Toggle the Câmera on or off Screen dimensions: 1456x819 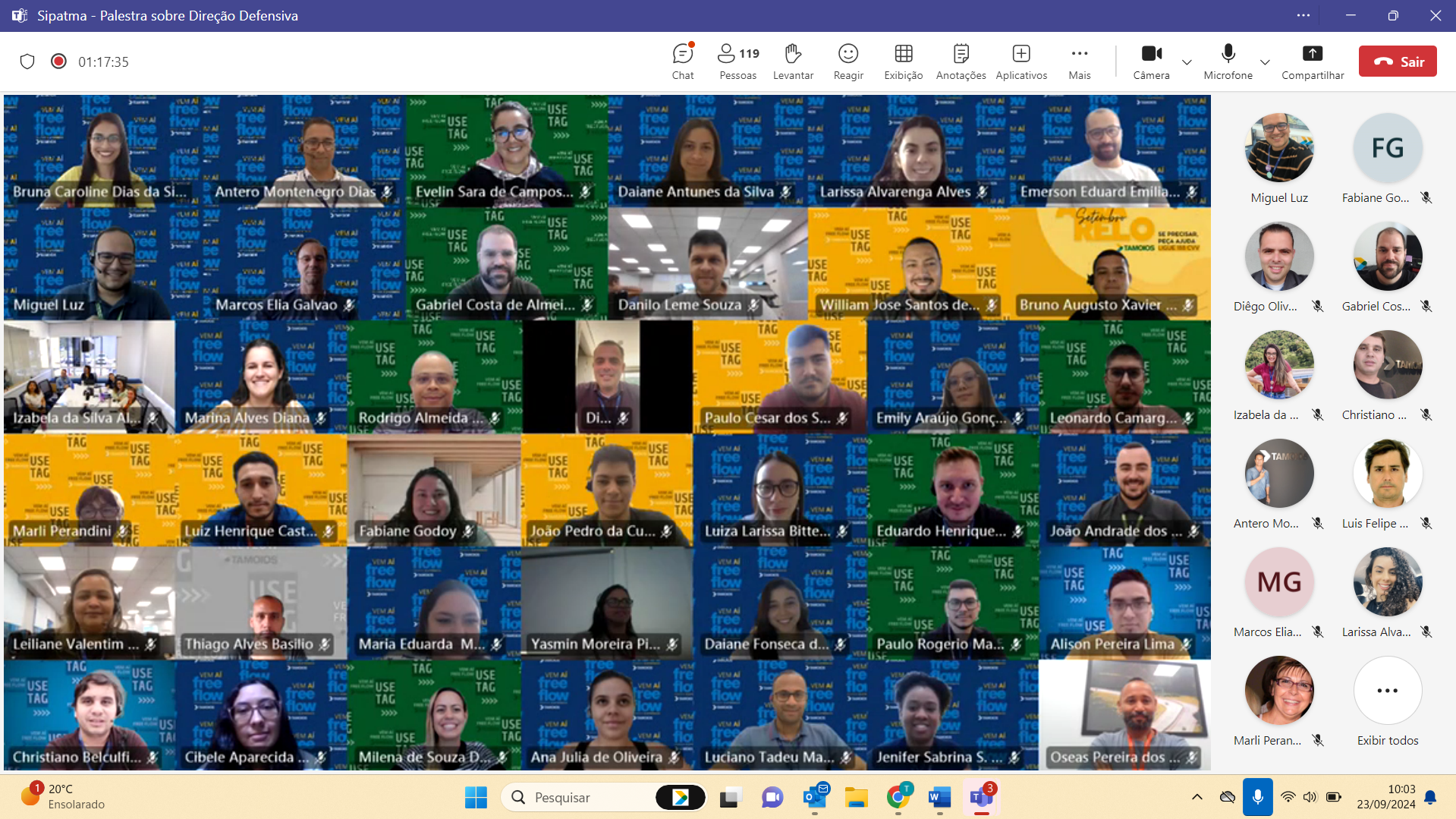tap(1151, 61)
